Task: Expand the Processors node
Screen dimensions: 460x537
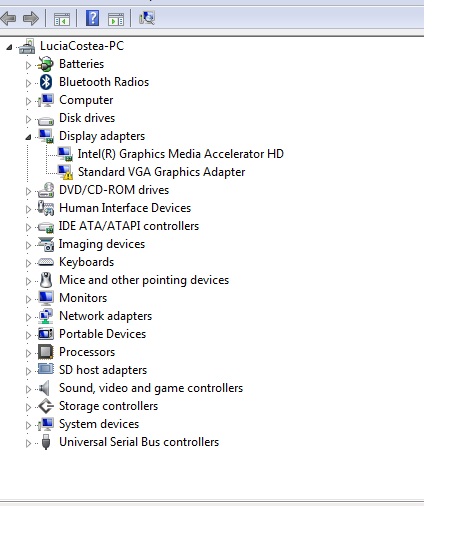Action: click(x=28, y=353)
